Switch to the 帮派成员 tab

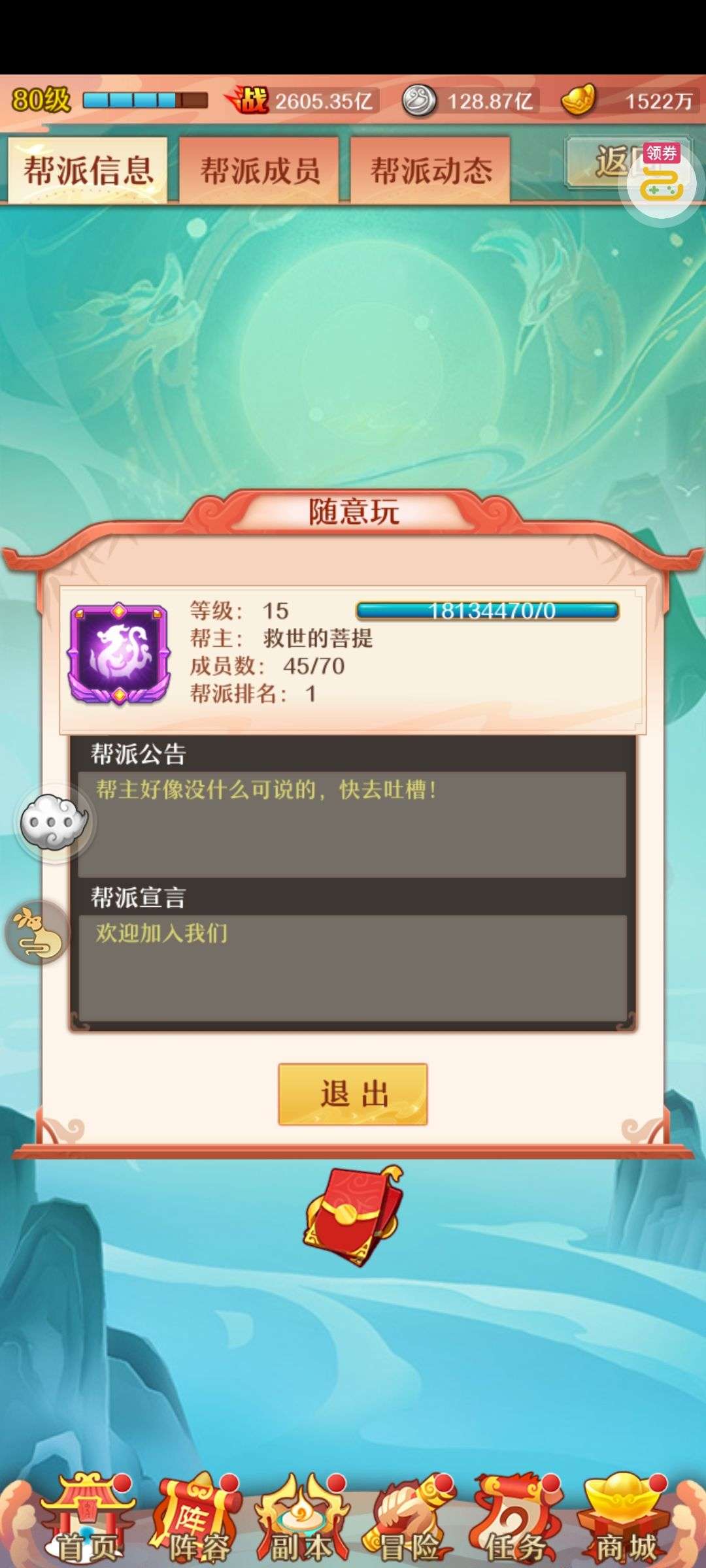click(260, 170)
